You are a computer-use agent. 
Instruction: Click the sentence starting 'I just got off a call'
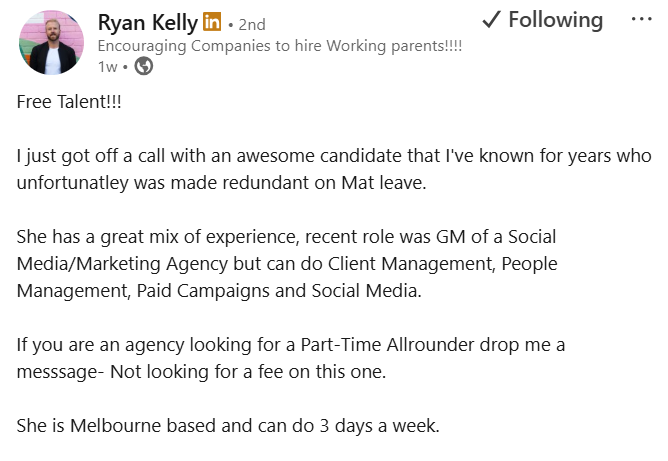coord(334,156)
